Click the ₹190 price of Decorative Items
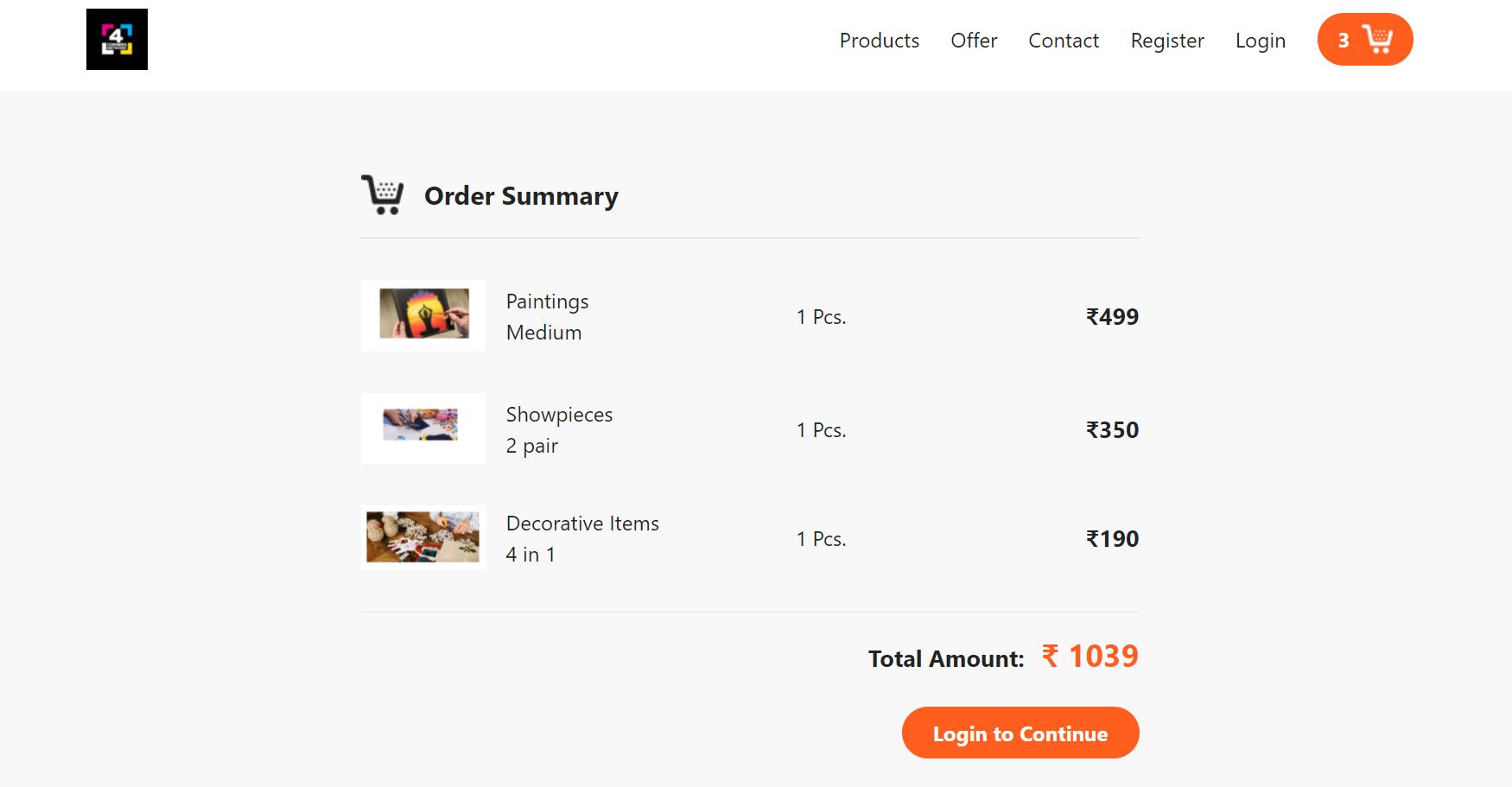Image resolution: width=1512 pixels, height=787 pixels. (1112, 539)
